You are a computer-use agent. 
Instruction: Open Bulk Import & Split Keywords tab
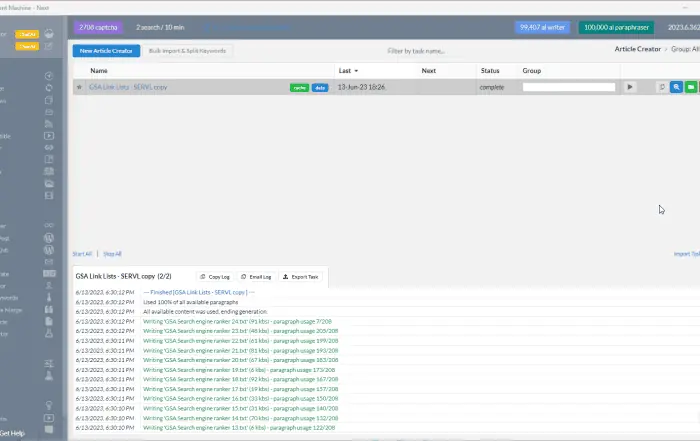click(x=187, y=50)
